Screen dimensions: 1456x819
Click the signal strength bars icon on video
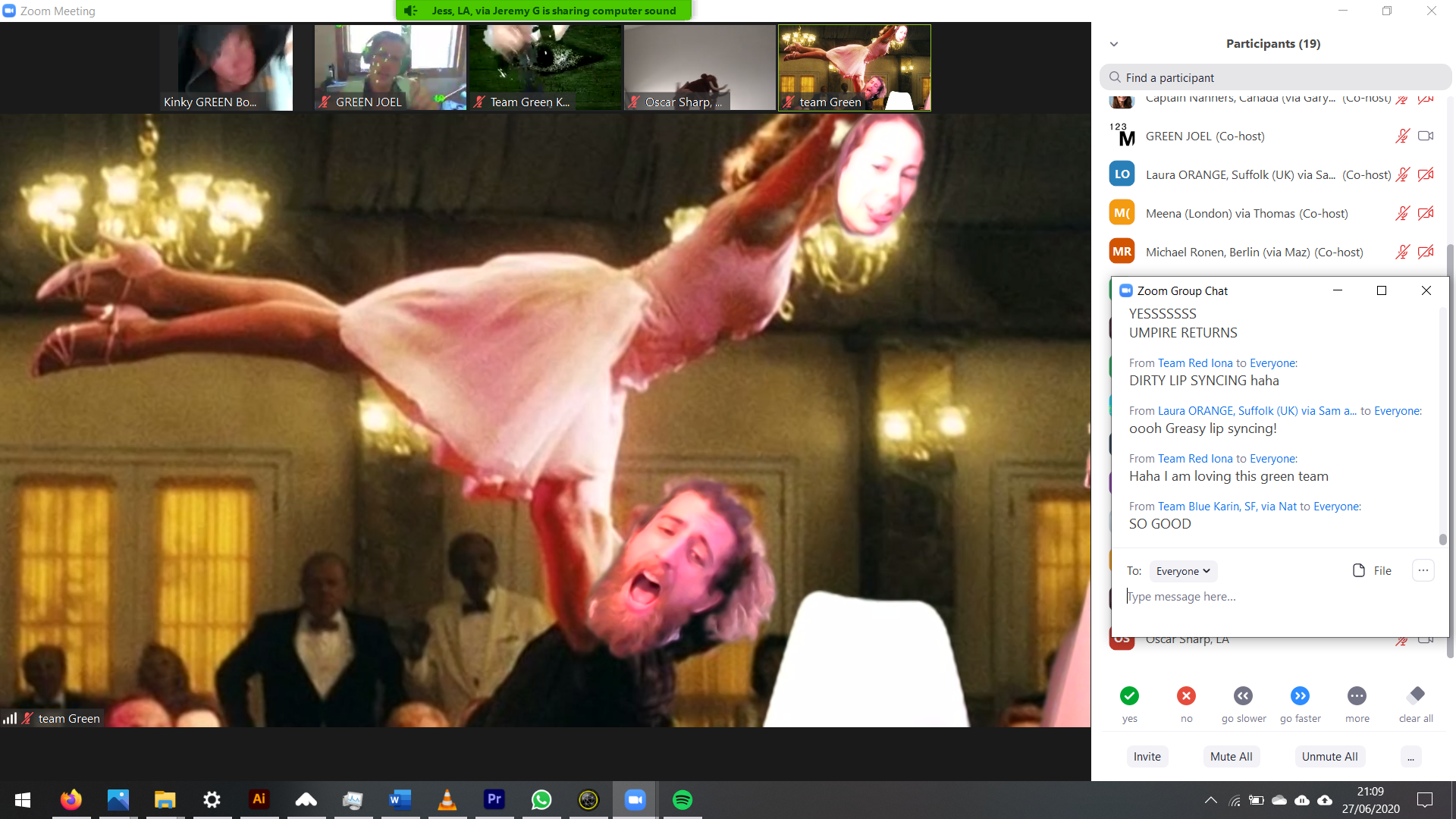(x=10, y=718)
